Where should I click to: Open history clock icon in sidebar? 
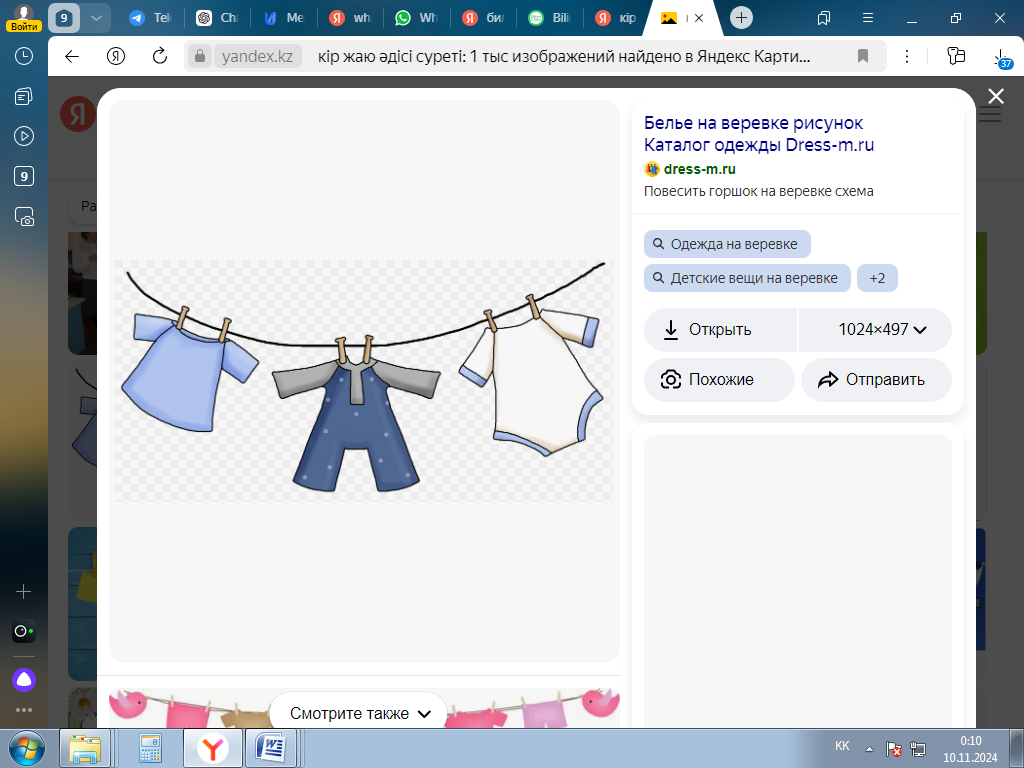pos(24,56)
